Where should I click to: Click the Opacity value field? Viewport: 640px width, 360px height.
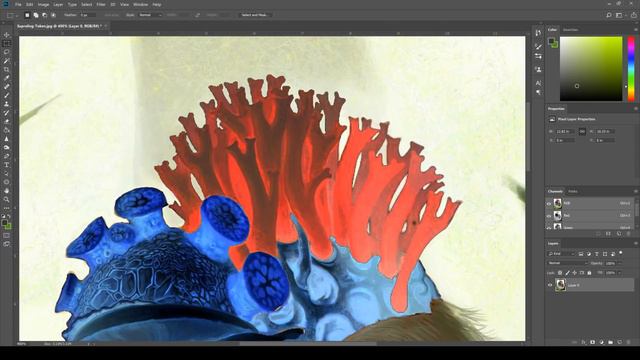(610, 263)
